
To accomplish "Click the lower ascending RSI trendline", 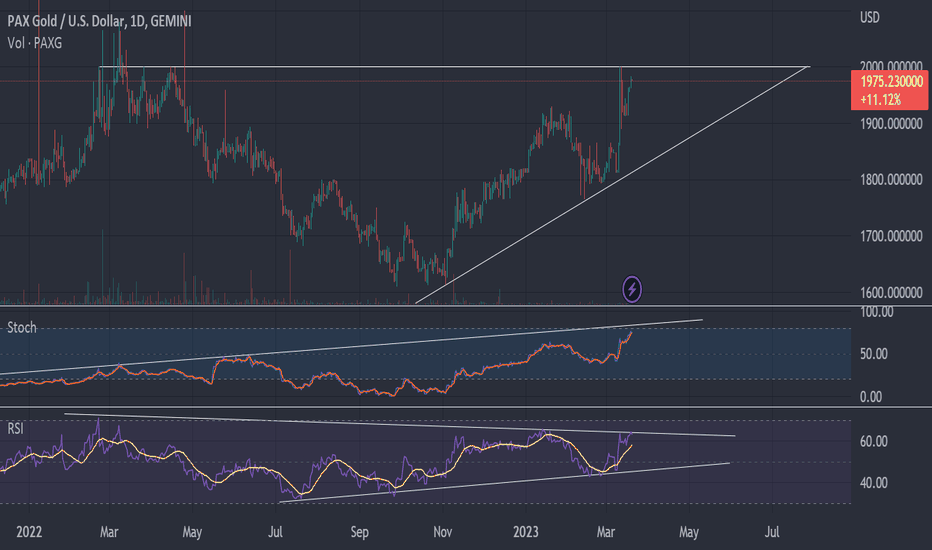I will [500, 483].
